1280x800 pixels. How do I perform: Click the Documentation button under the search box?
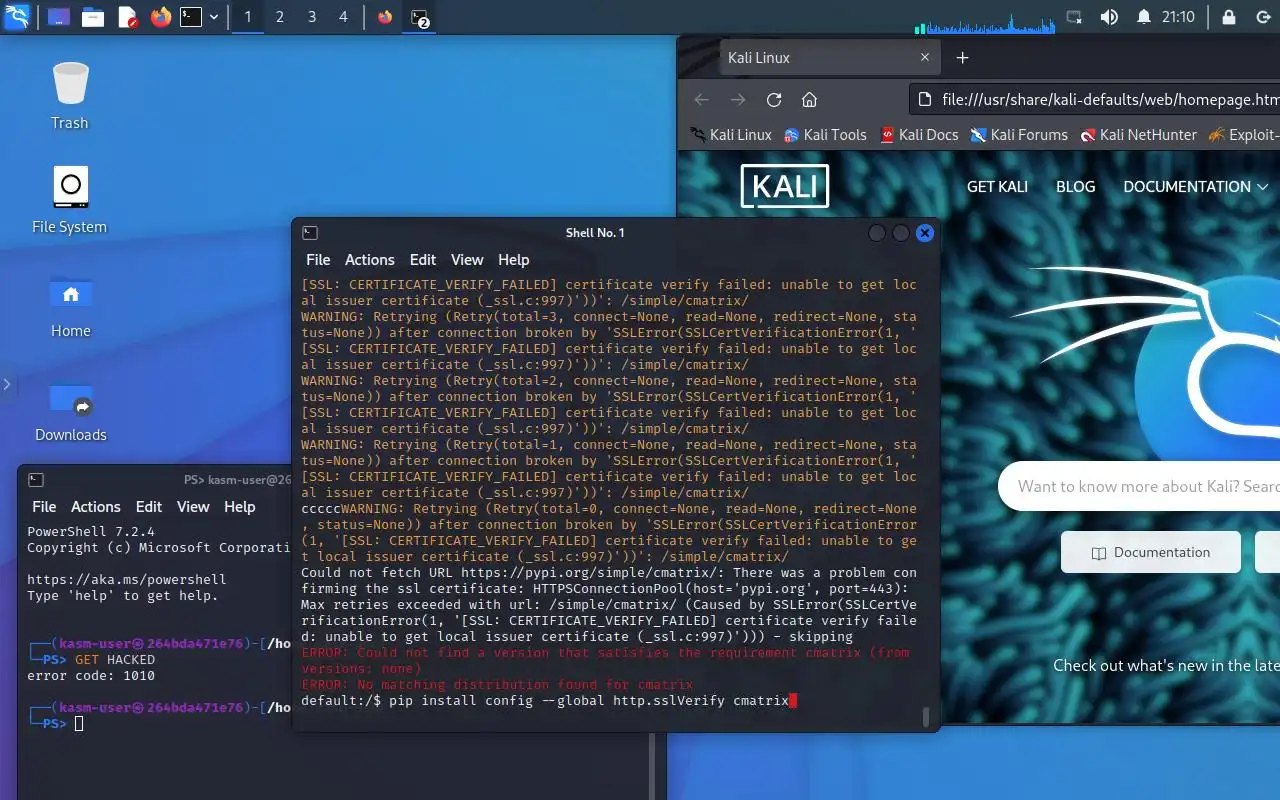[x=1151, y=552]
